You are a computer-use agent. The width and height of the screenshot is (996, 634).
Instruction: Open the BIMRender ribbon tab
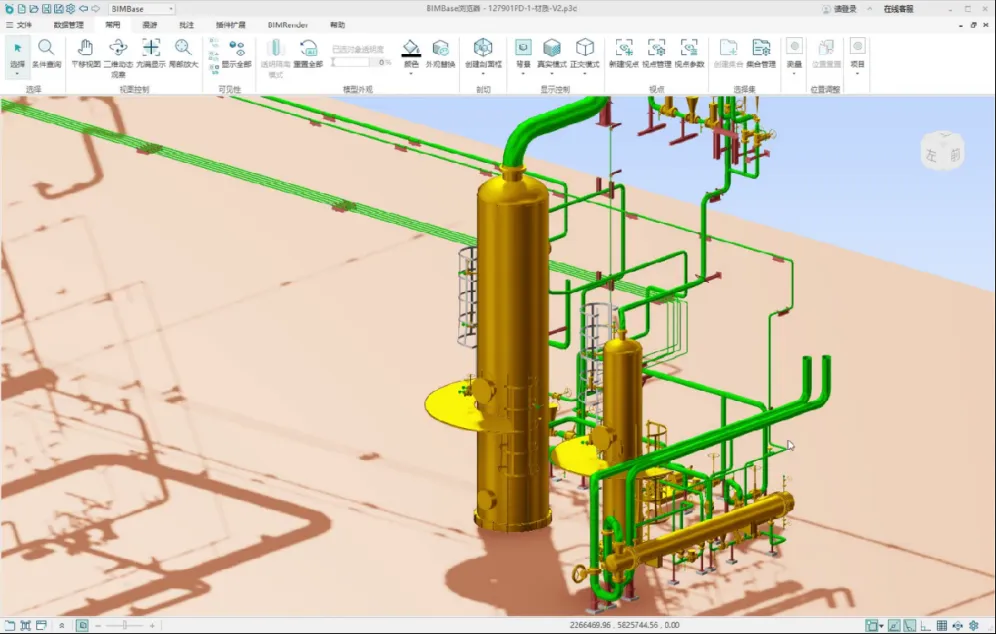tap(288, 25)
